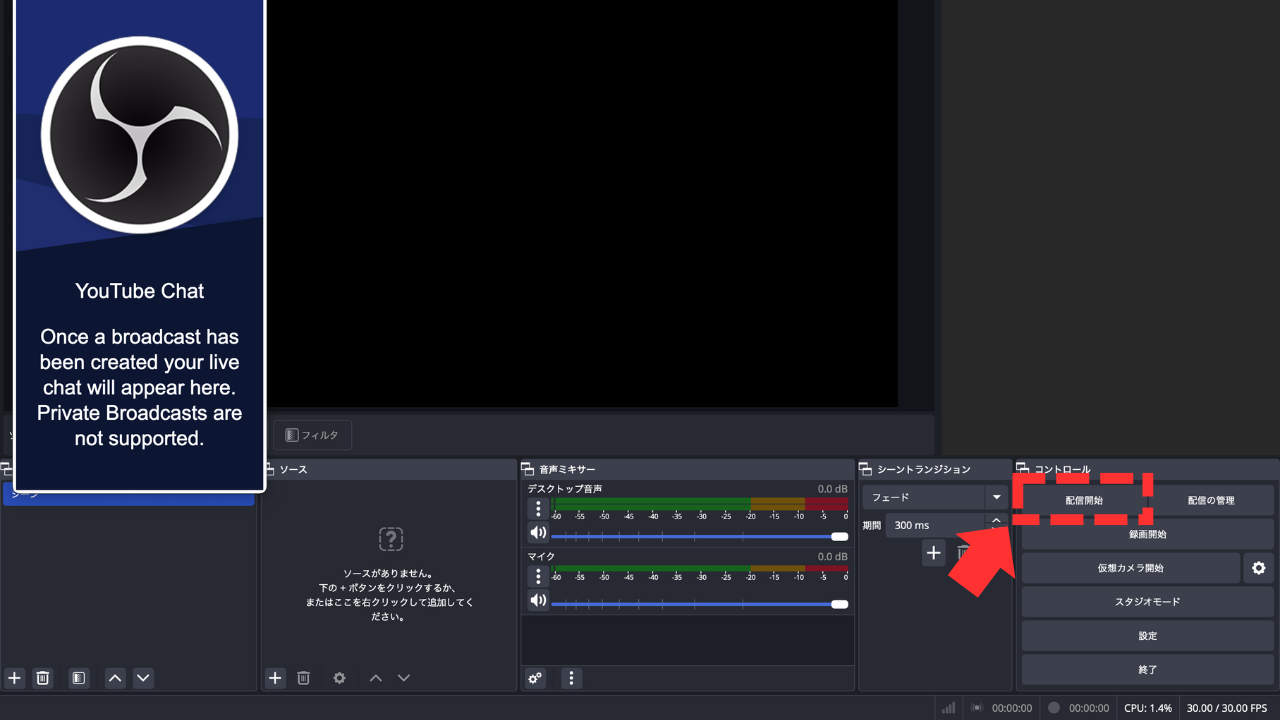Click マイク 0.0 dB level
The height and width of the screenshot is (720, 1280).
coord(832,556)
